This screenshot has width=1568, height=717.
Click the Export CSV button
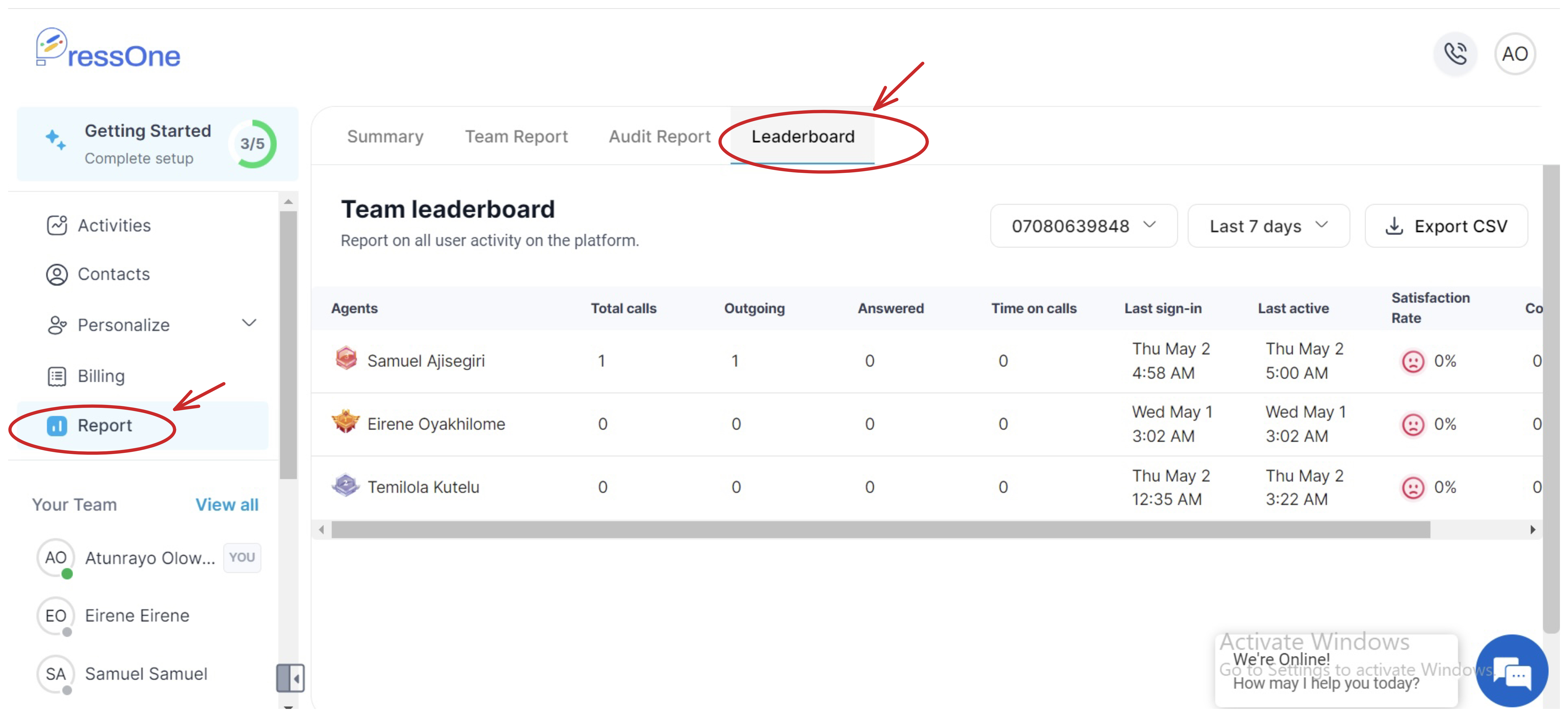pos(1446,226)
